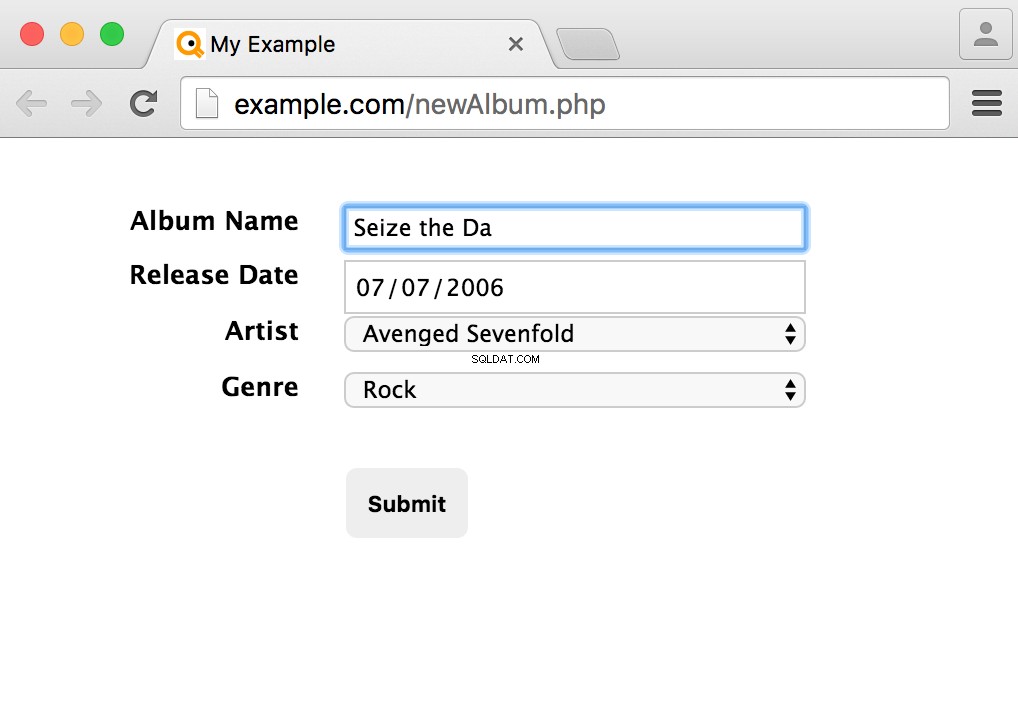Click the Artist dropdown stepper arrows
Image resolution: width=1018 pixels, height=720 pixels.
click(790, 334)
